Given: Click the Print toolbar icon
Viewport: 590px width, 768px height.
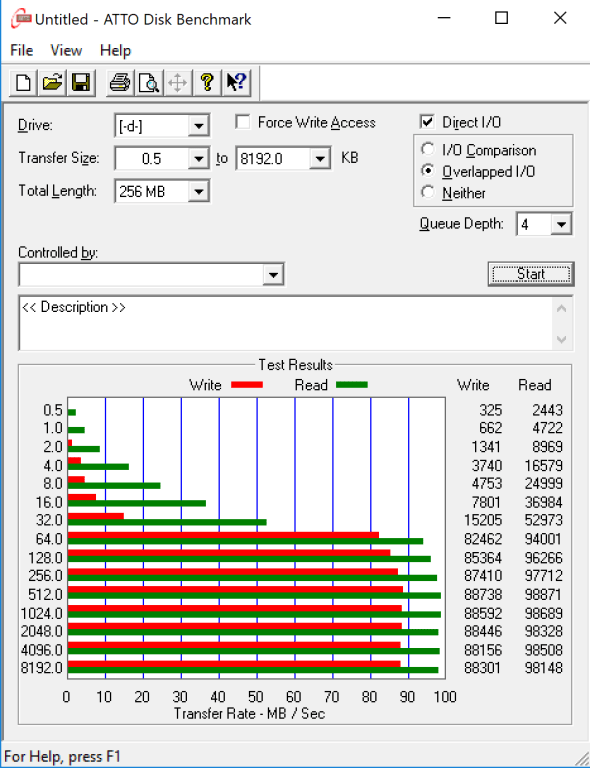Looking at the screenshot, I should (x=119, y=82).
